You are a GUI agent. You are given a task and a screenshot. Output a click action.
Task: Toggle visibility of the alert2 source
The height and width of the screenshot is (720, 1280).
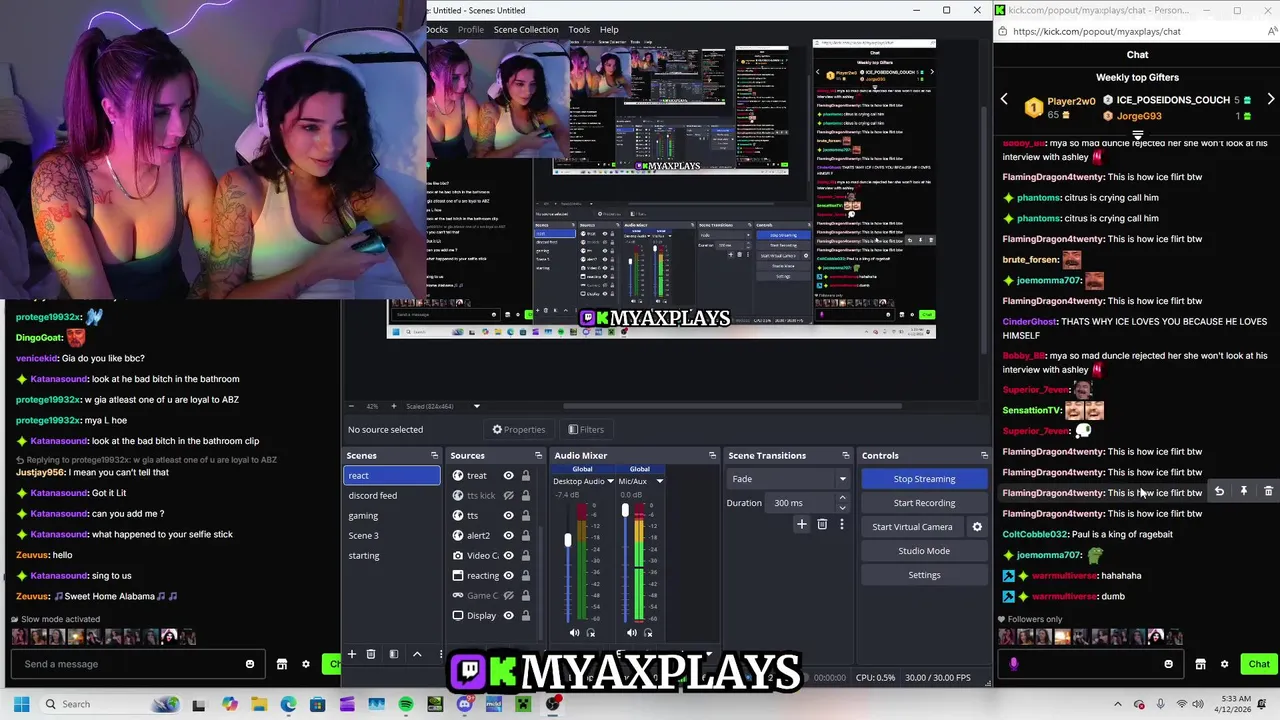[x=508, y=536]
